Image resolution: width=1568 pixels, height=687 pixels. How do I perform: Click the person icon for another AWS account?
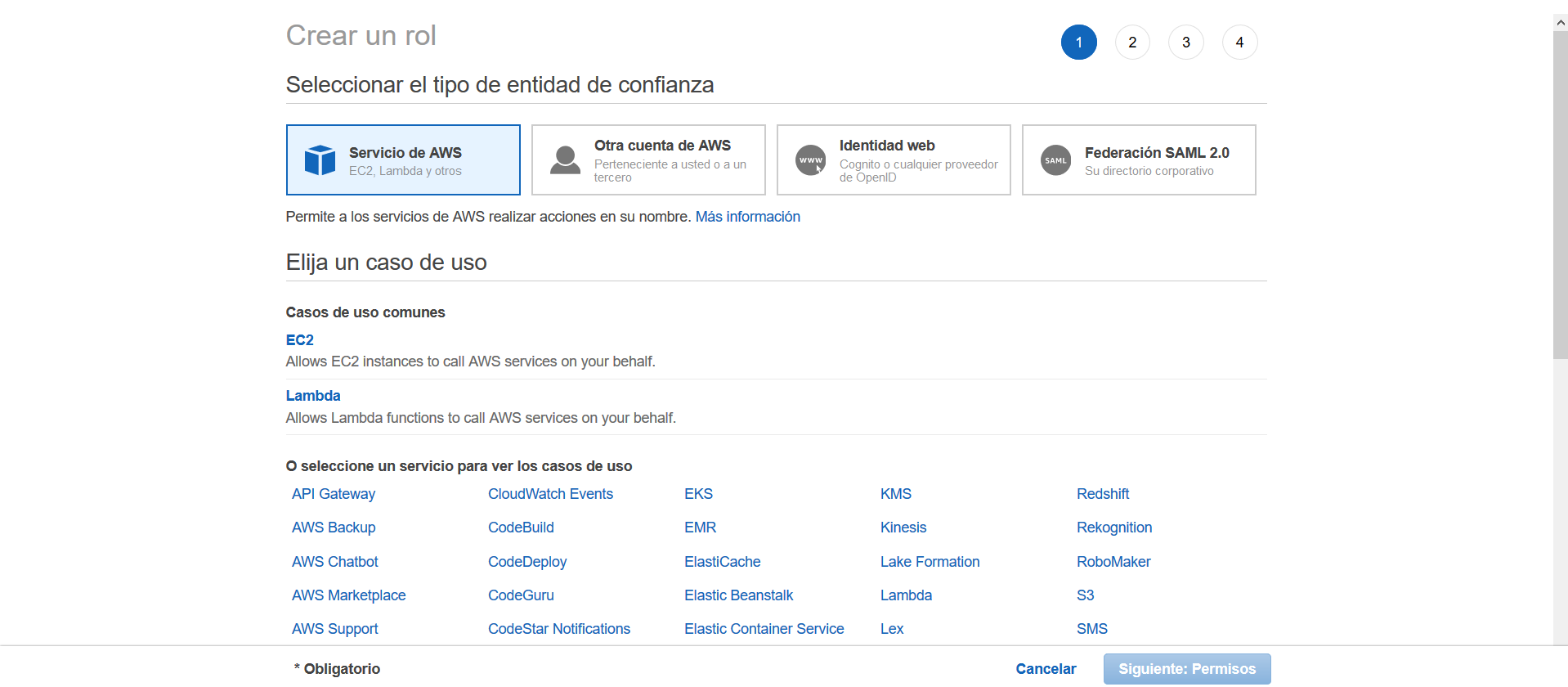565,160
